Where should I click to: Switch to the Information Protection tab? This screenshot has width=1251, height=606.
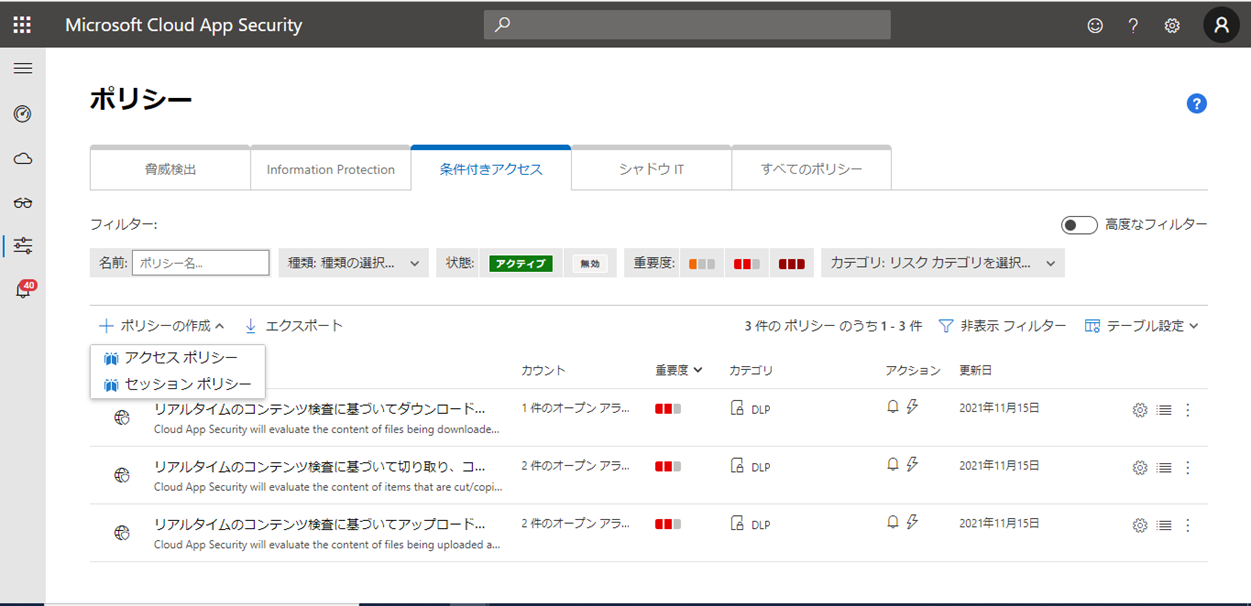pos(331,169)
